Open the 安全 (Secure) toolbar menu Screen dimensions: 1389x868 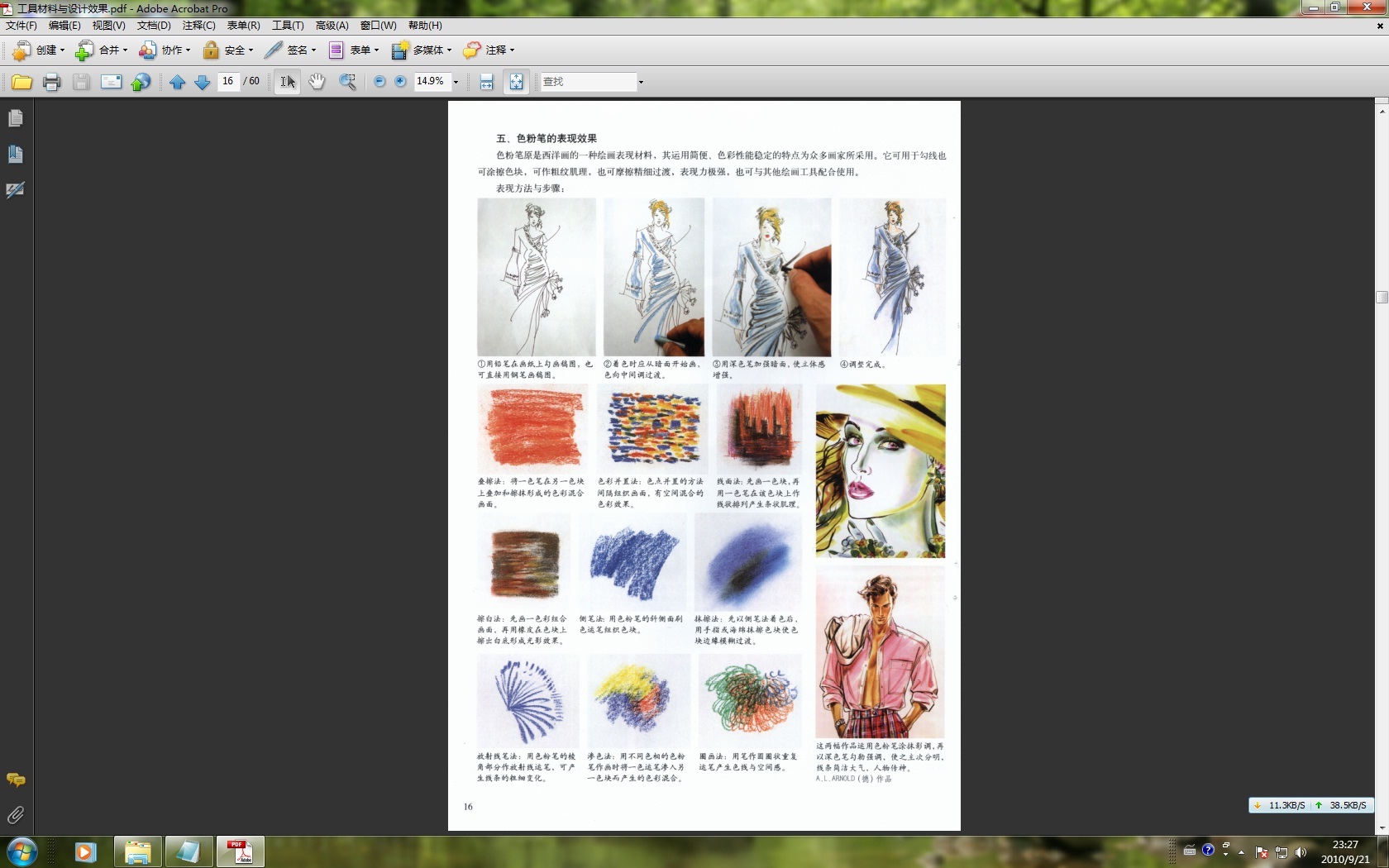click(x=227, y=50)
